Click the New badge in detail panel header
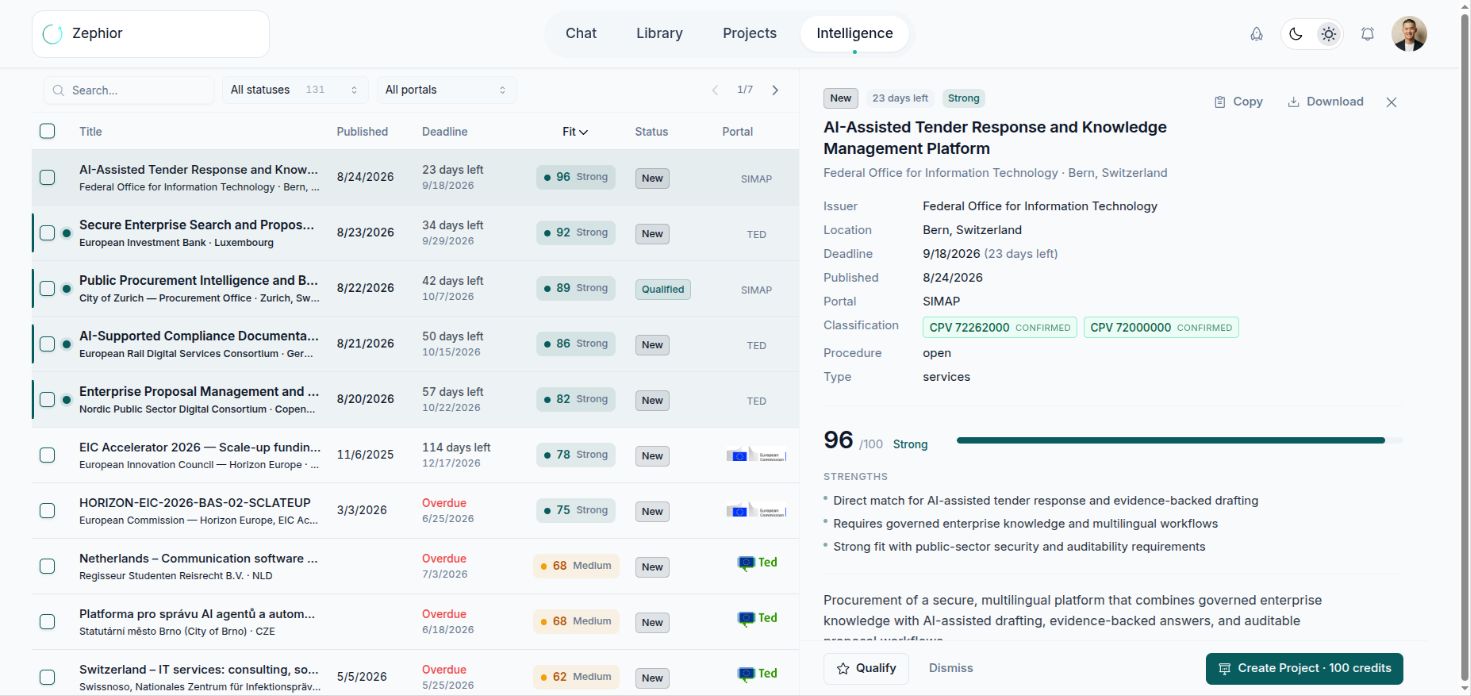This screenshot has height=696, width=1471. tap(841, 98)
